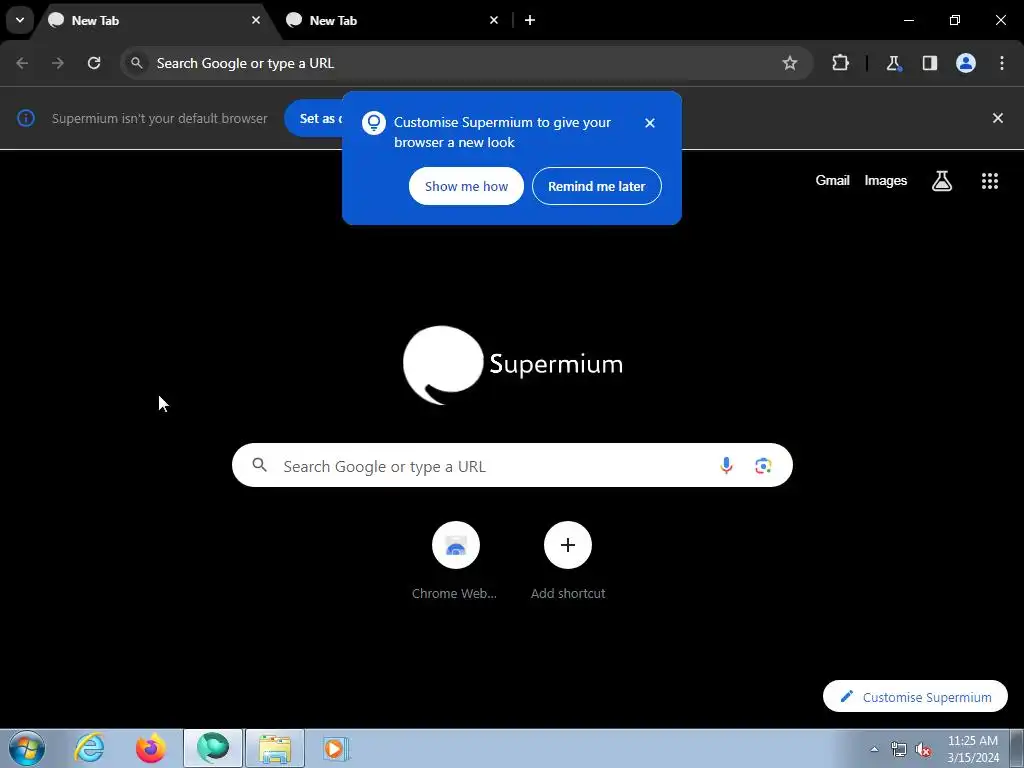Show hidden tray icons arrow
Screen dimensions: 1024x768
pyautogui.click(x=874, y=749)
